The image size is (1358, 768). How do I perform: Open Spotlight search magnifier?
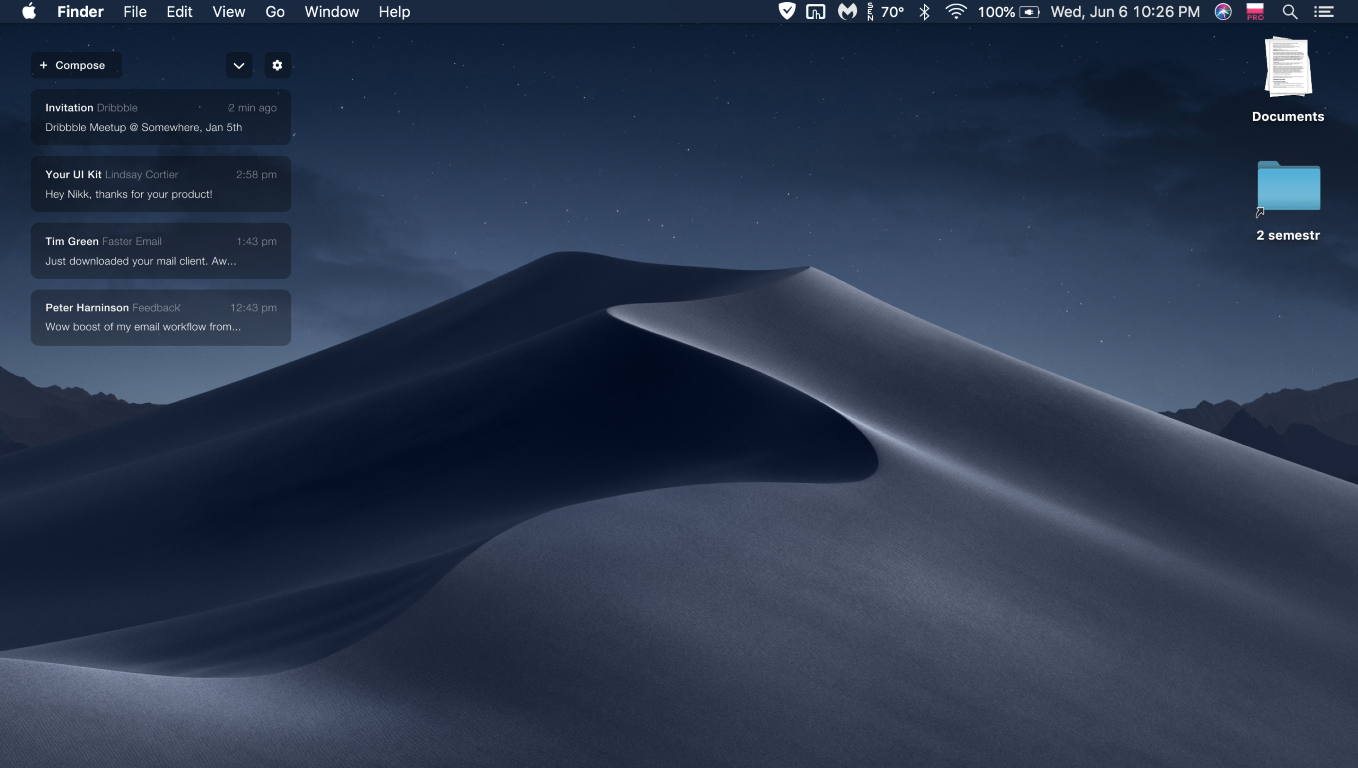click(1290, 12)
